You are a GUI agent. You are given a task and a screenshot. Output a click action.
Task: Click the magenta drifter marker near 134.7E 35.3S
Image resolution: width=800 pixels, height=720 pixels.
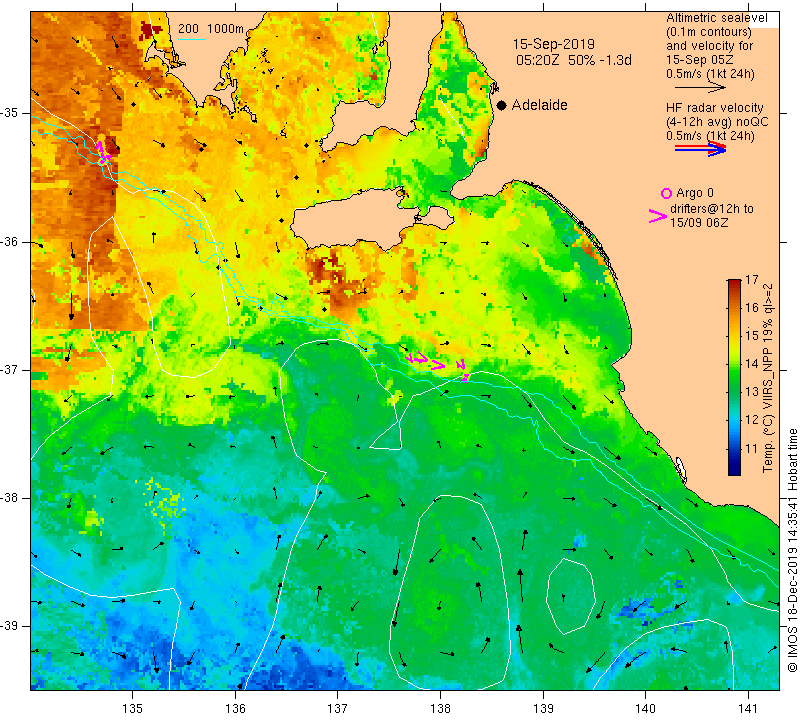[103, 153]
